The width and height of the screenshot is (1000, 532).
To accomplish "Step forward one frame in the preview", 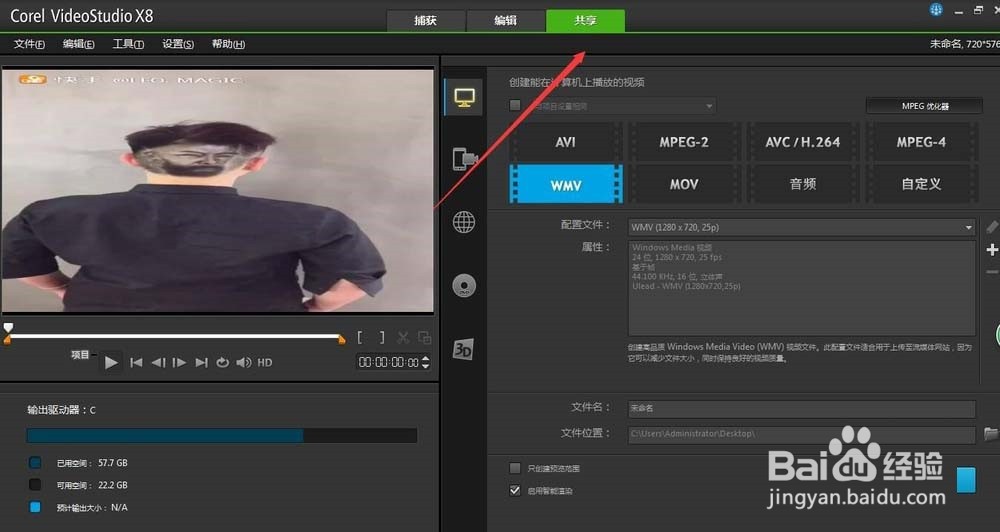I will click(180, 362).
